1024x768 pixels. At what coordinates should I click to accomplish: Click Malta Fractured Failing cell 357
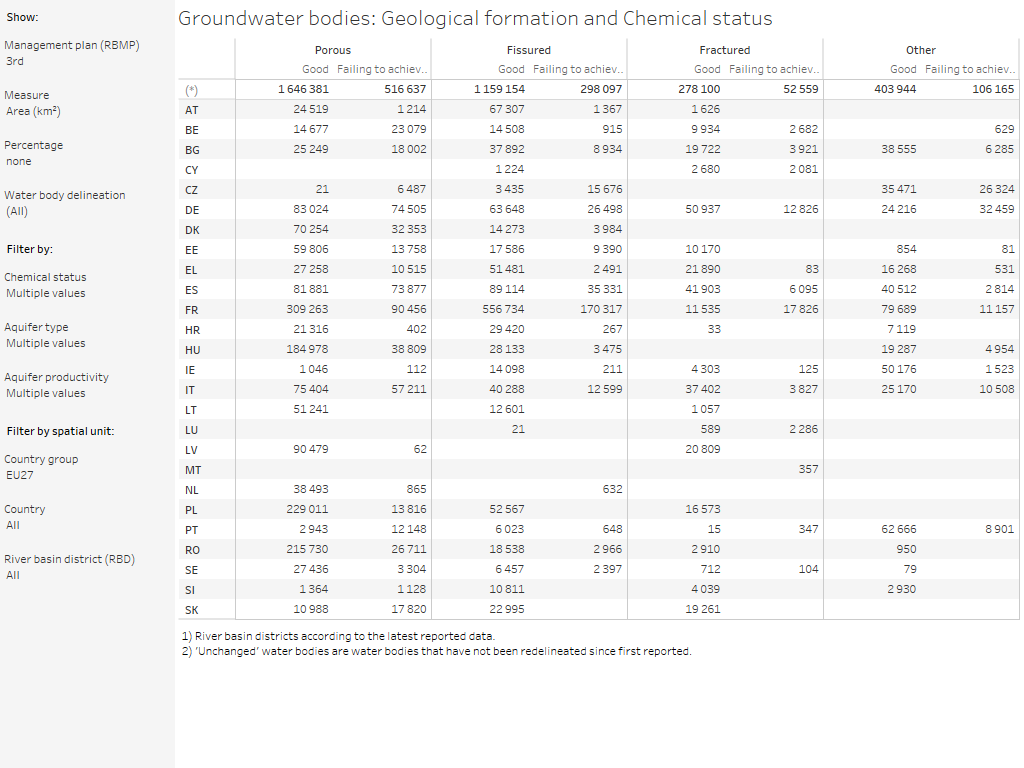click(x=808, y=470)
